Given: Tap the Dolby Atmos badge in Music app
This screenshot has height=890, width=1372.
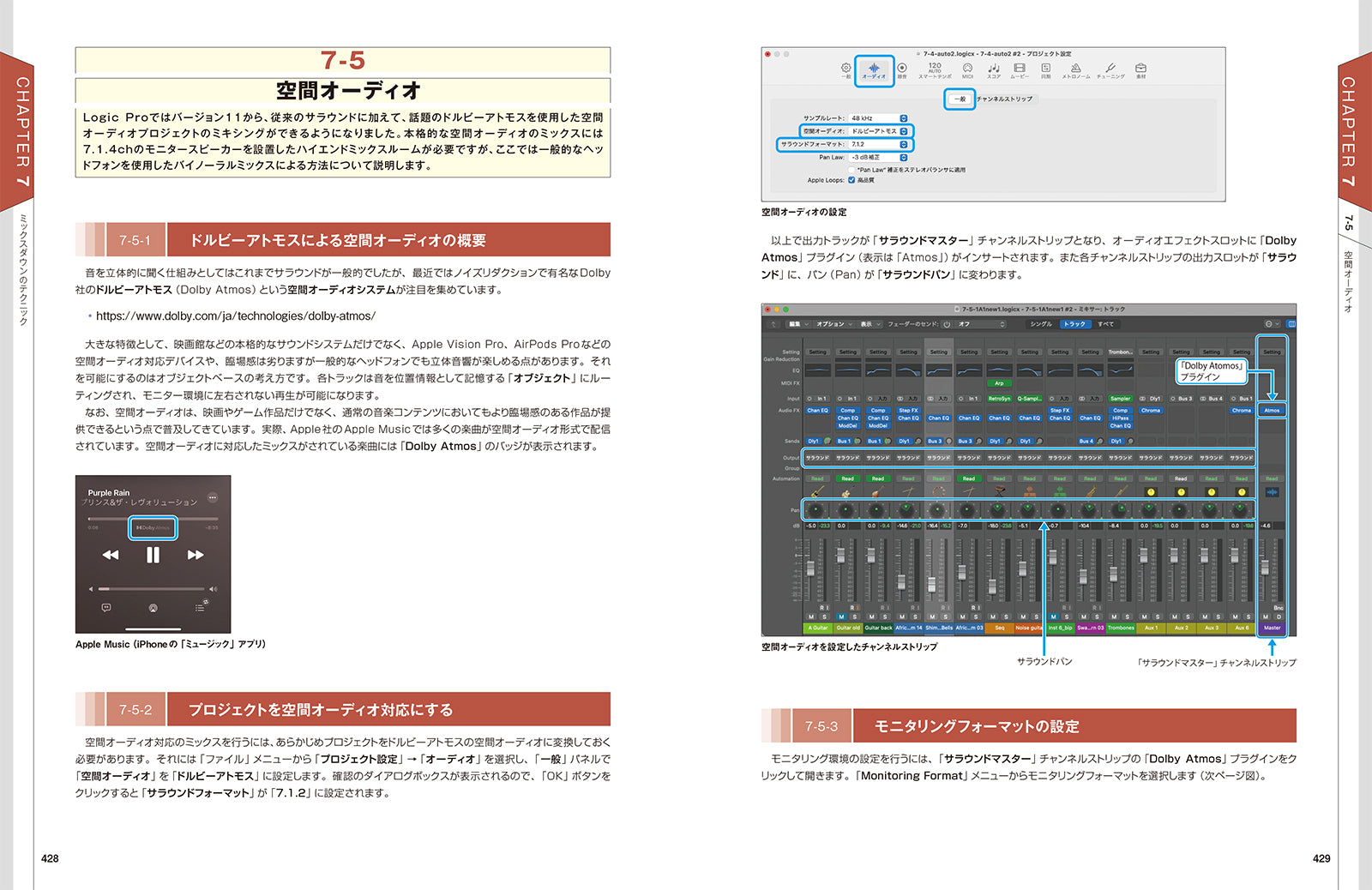Looking at the screenshot, I should pyautogui.click(x=153, y=527).
